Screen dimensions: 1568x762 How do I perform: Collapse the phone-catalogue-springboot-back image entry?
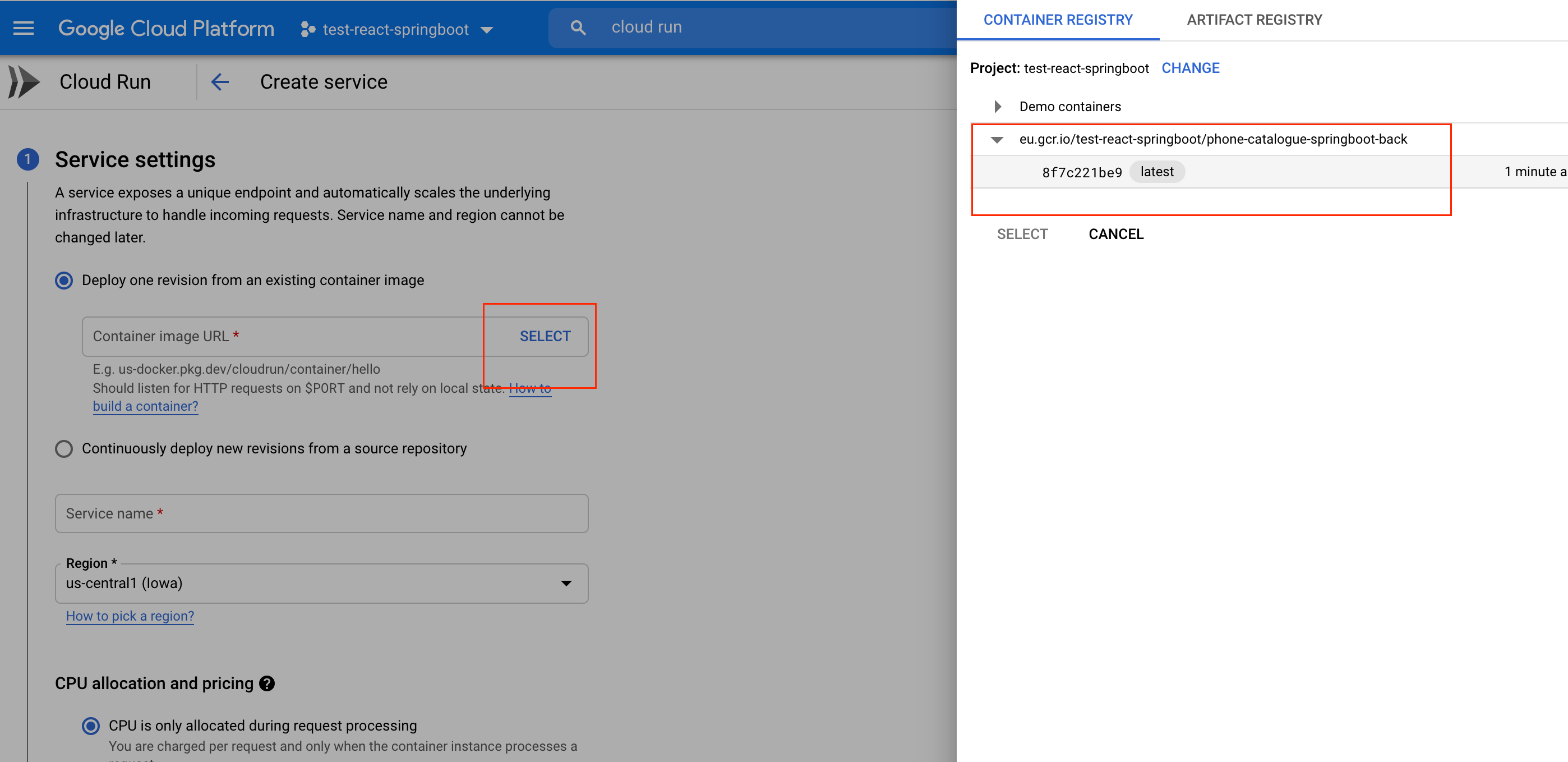997,140
